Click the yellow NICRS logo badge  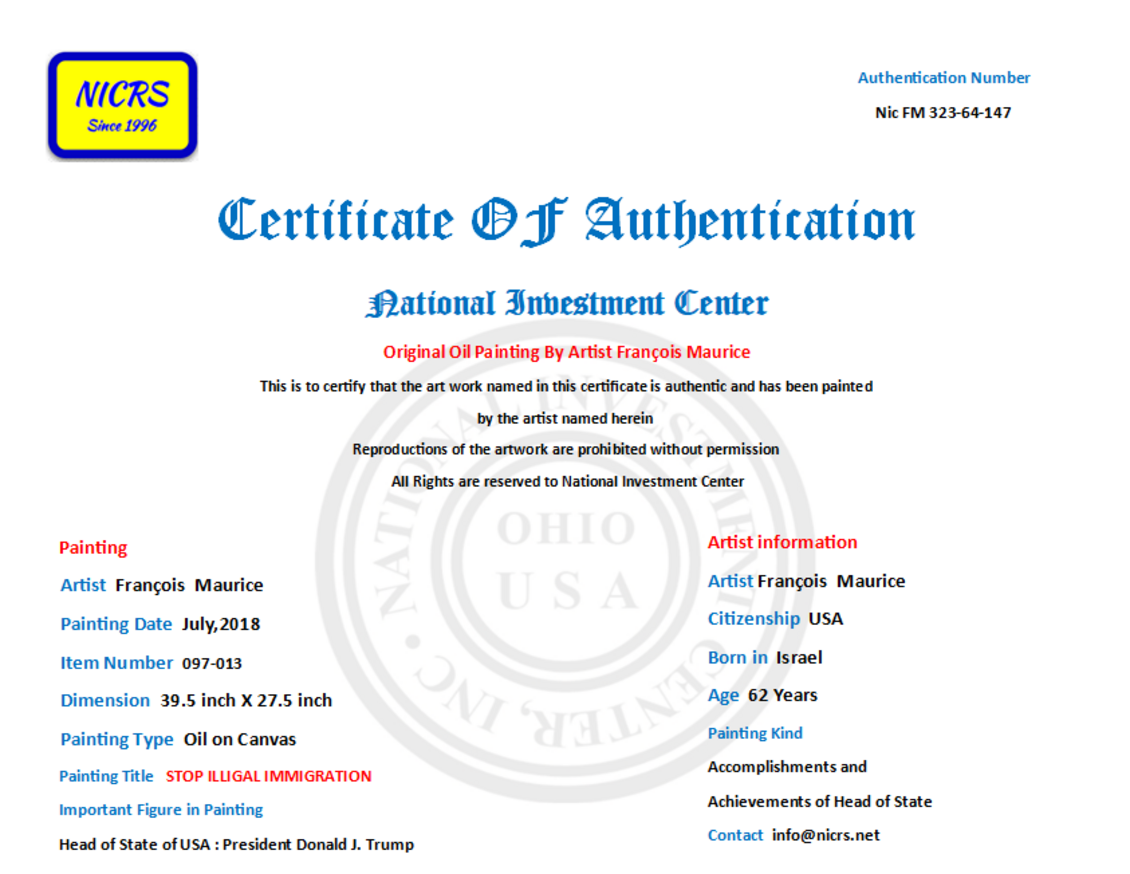pyautogui.click(x=123, y=105)
